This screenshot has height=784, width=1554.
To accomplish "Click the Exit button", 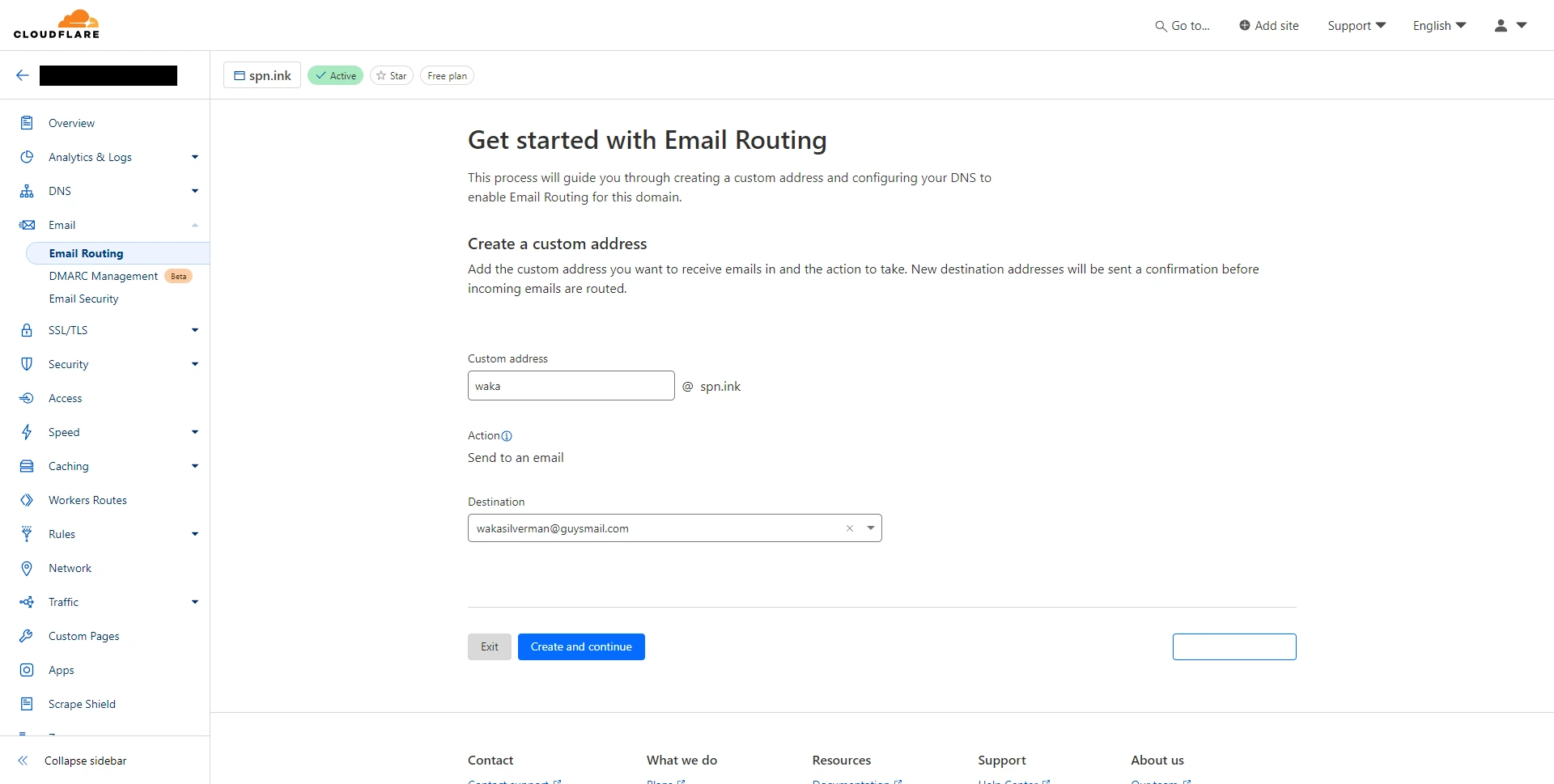I will (489, 646).
